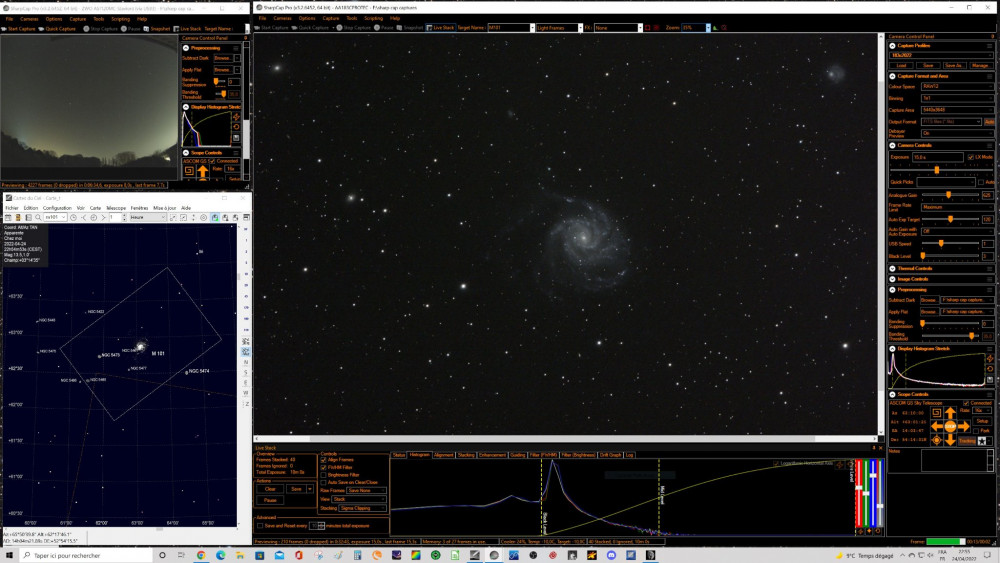
Task: Toggle the Park checkbox in Scope Controls
Action: (x=976, y=431)
